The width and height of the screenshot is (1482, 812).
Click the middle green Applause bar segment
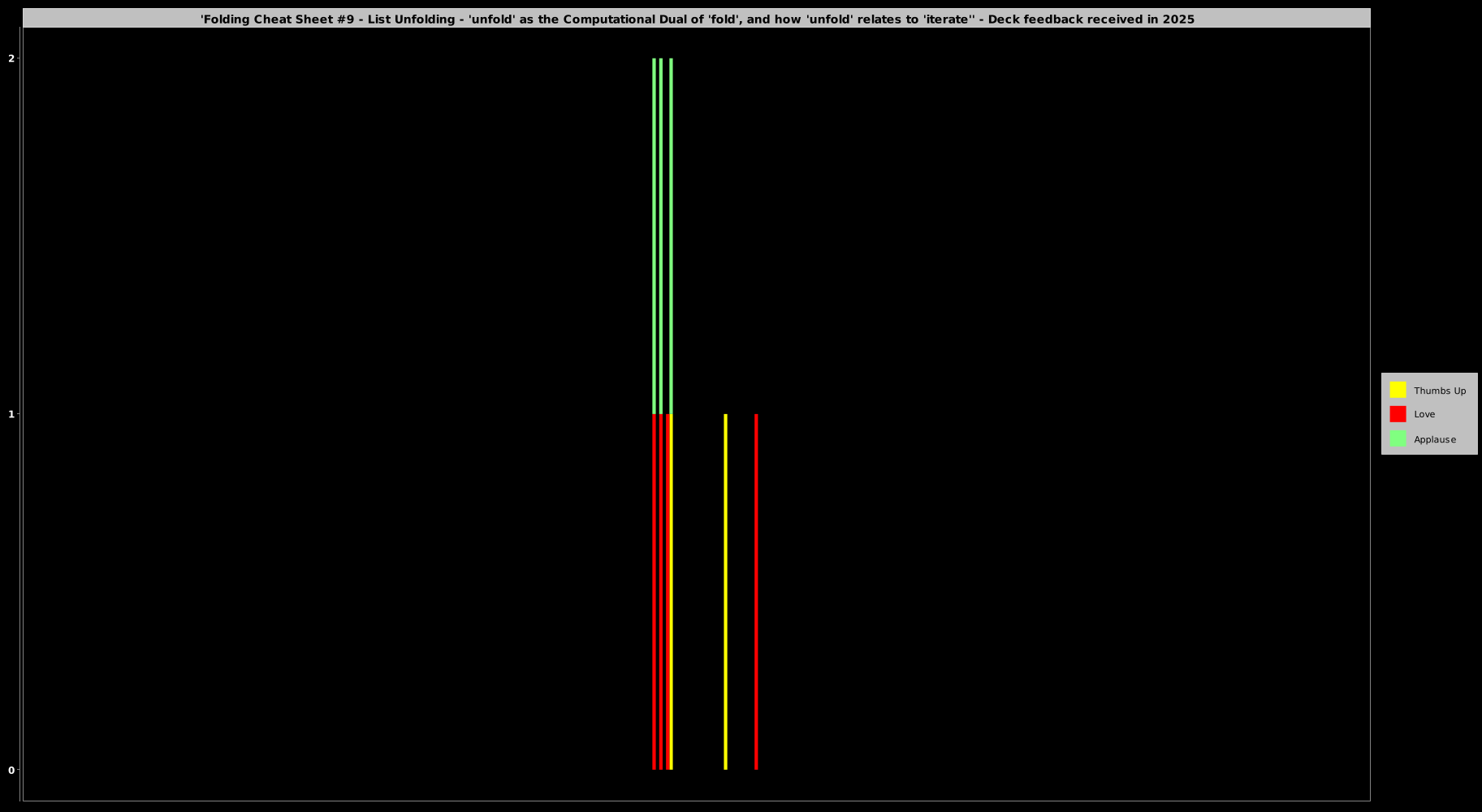pos(661,235)
